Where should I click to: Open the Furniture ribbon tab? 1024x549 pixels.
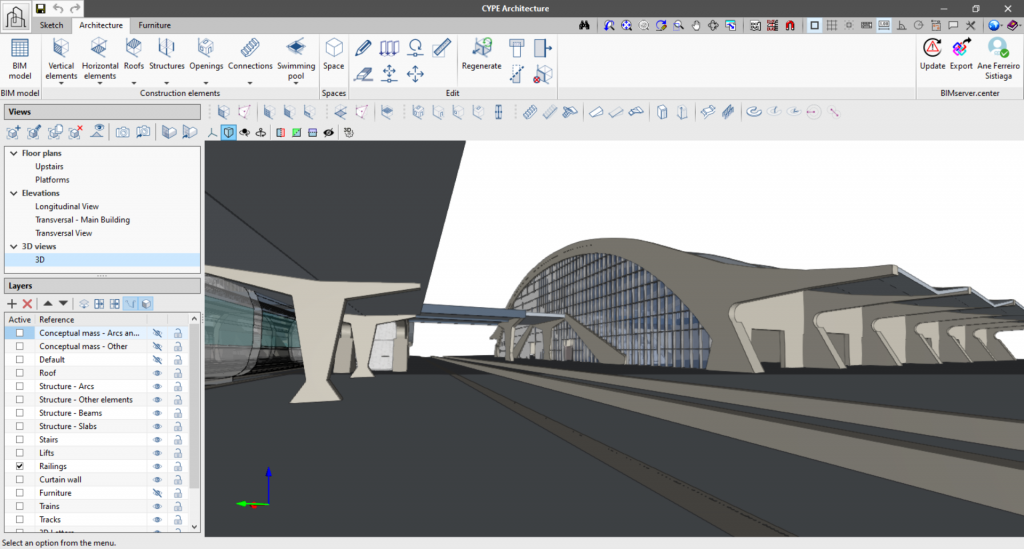pyautogui.click(x=154, y=25)
